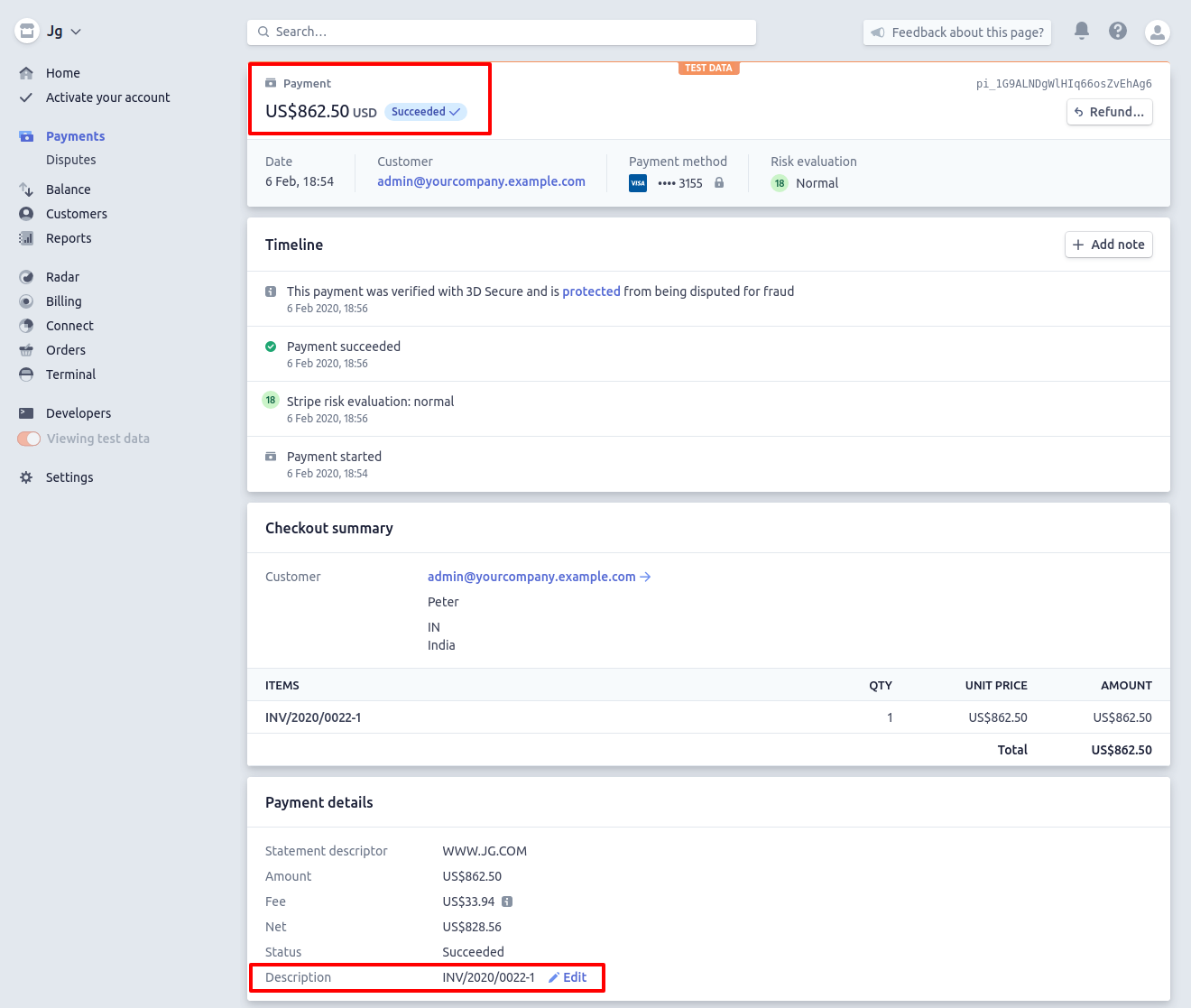1191x1008 pixels.
Task: Open Customers from the sidebar
Action: (x=76, y=214)
